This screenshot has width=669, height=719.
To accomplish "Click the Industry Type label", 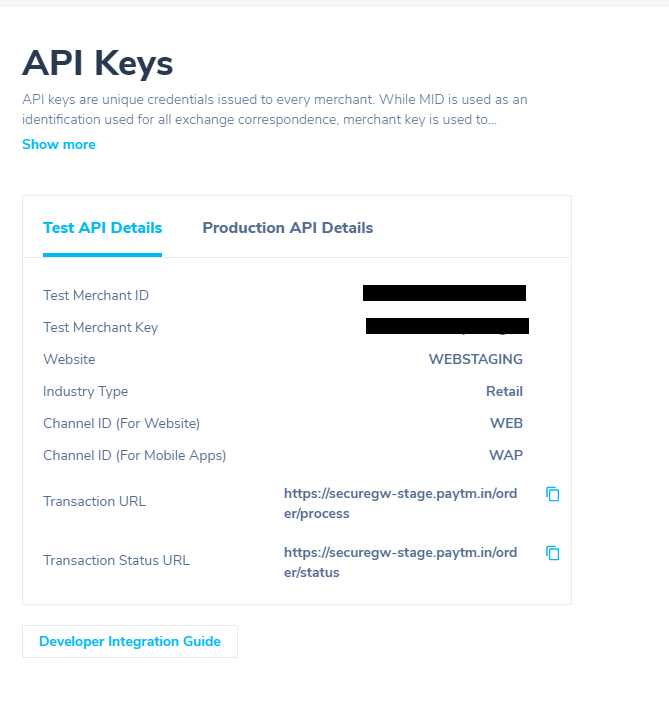I will coord(86,392).
